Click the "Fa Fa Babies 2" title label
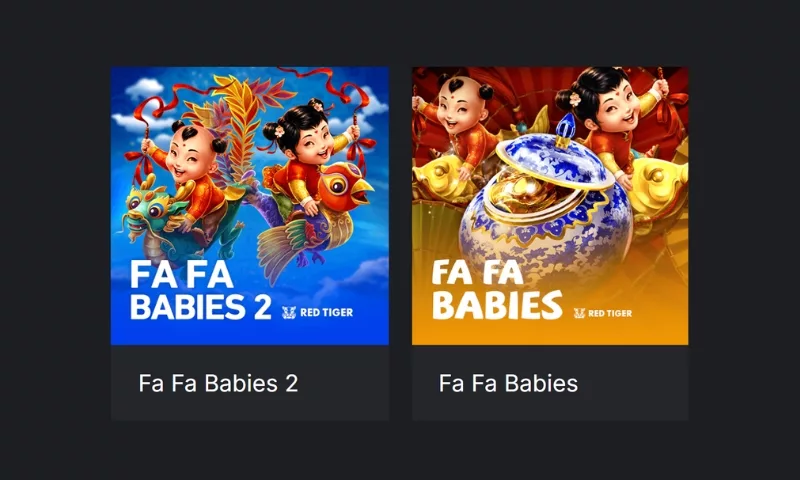 (x=218, y=384)
